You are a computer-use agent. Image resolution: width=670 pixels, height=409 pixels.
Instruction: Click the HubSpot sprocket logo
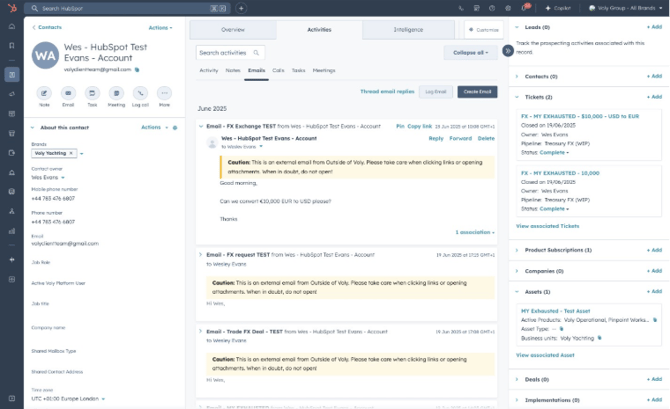(x=12, y=8)
